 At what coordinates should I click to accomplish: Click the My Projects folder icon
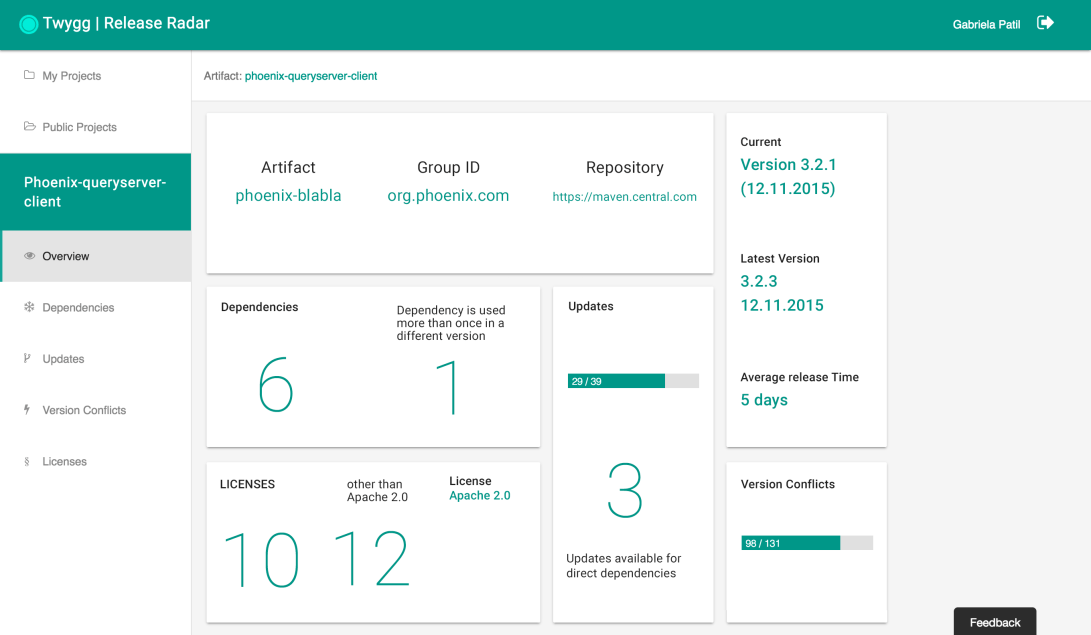pyautogui.click(x=29, y=75)
